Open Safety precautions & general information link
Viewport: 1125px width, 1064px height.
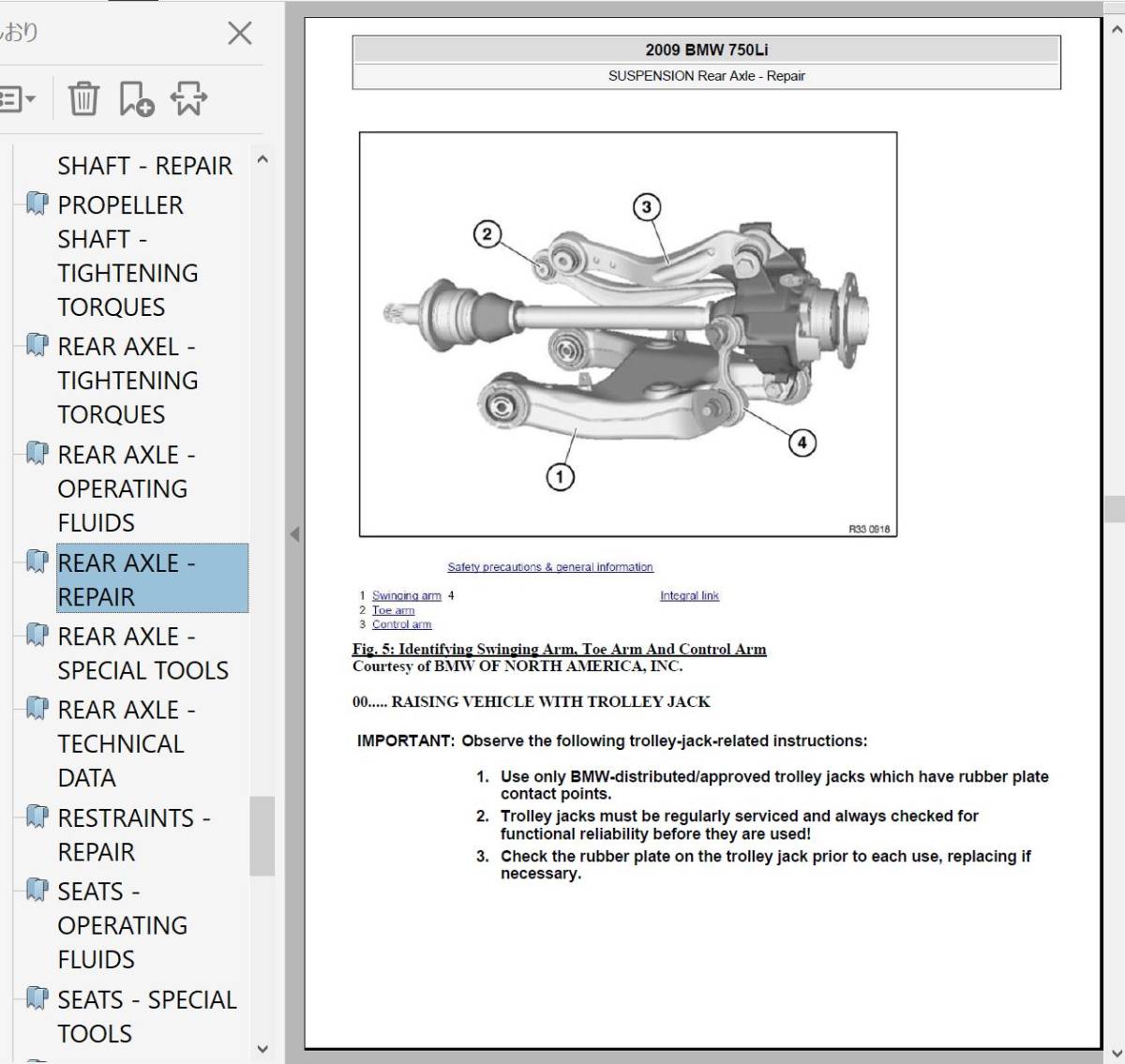coord(550,567)
